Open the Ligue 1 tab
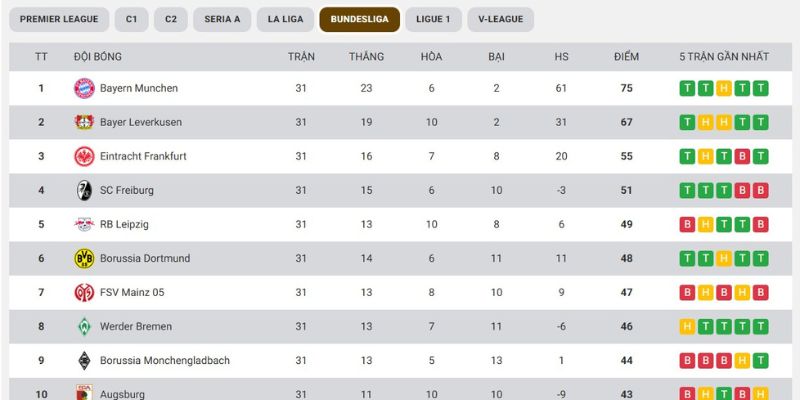Screen dimensions: 800x400 [433, 19]
